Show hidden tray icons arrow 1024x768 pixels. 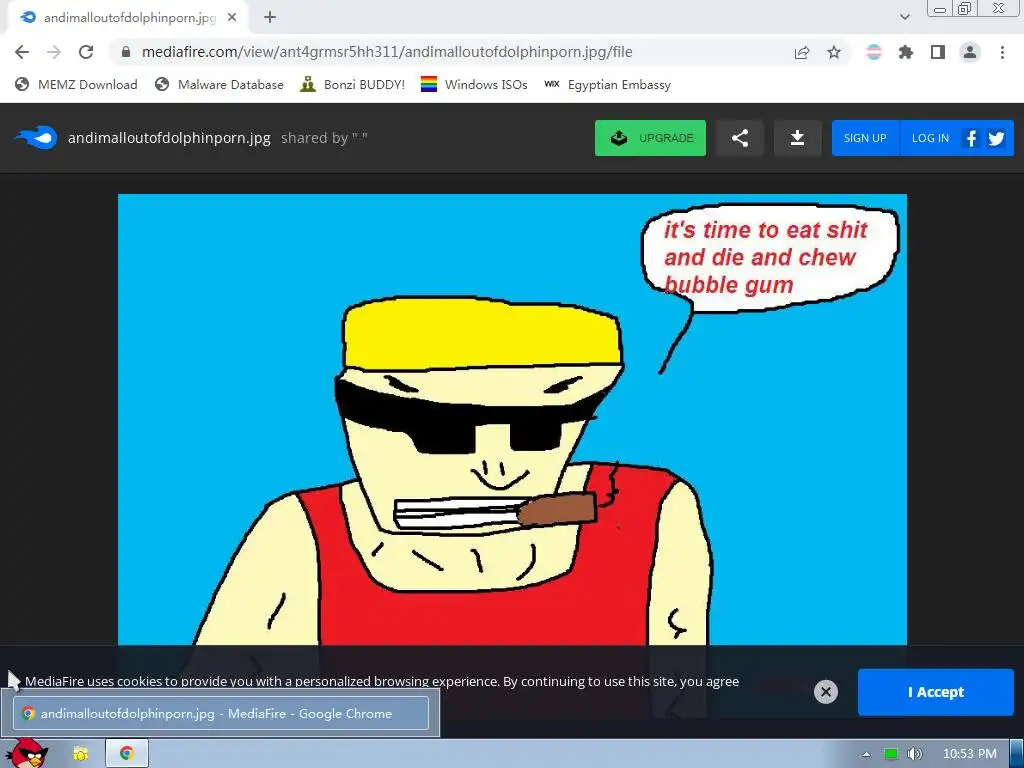[866, 754]
